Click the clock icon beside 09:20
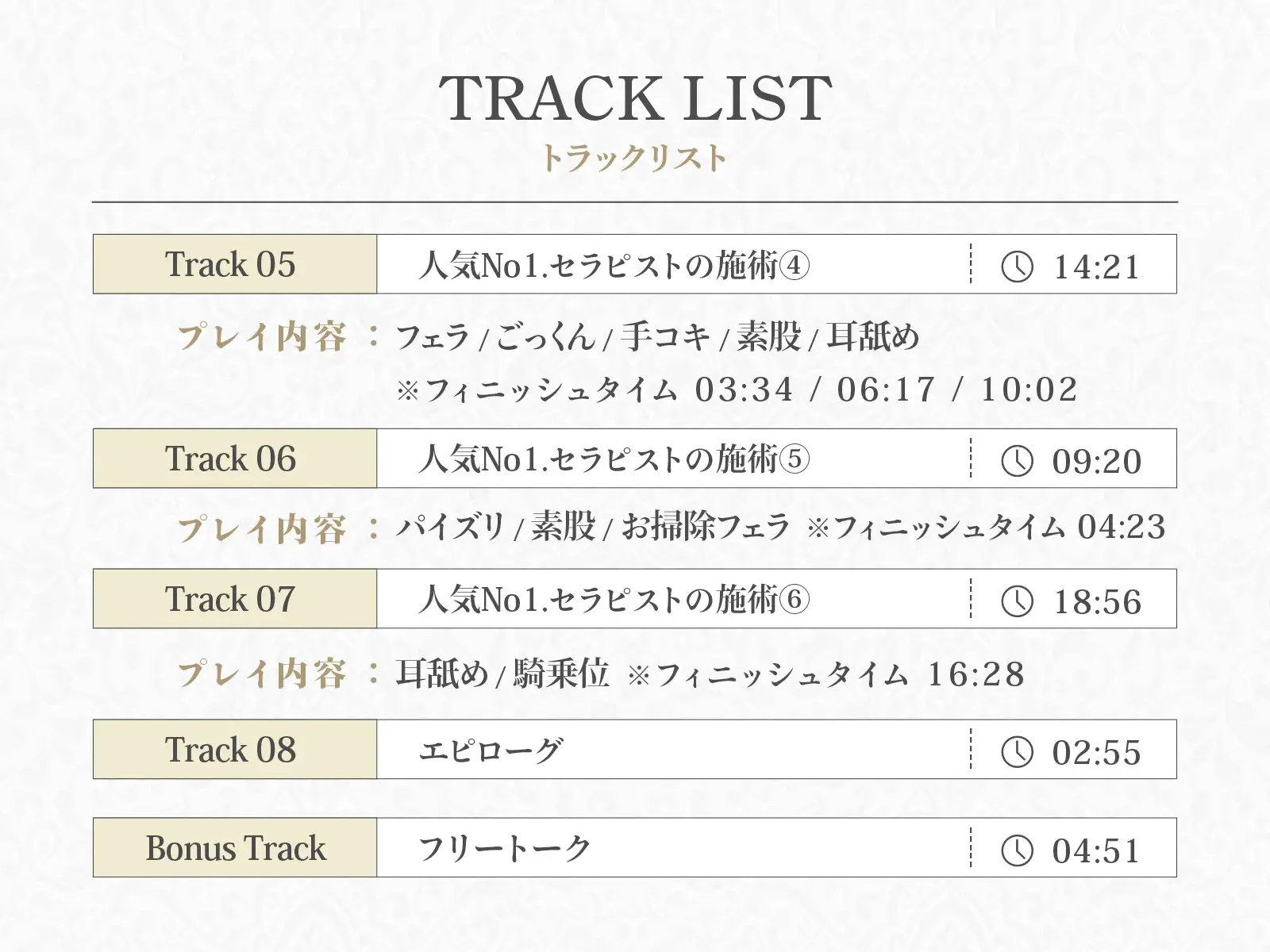Viewport: 1270px width, 952px height. tap(1017, 460)
